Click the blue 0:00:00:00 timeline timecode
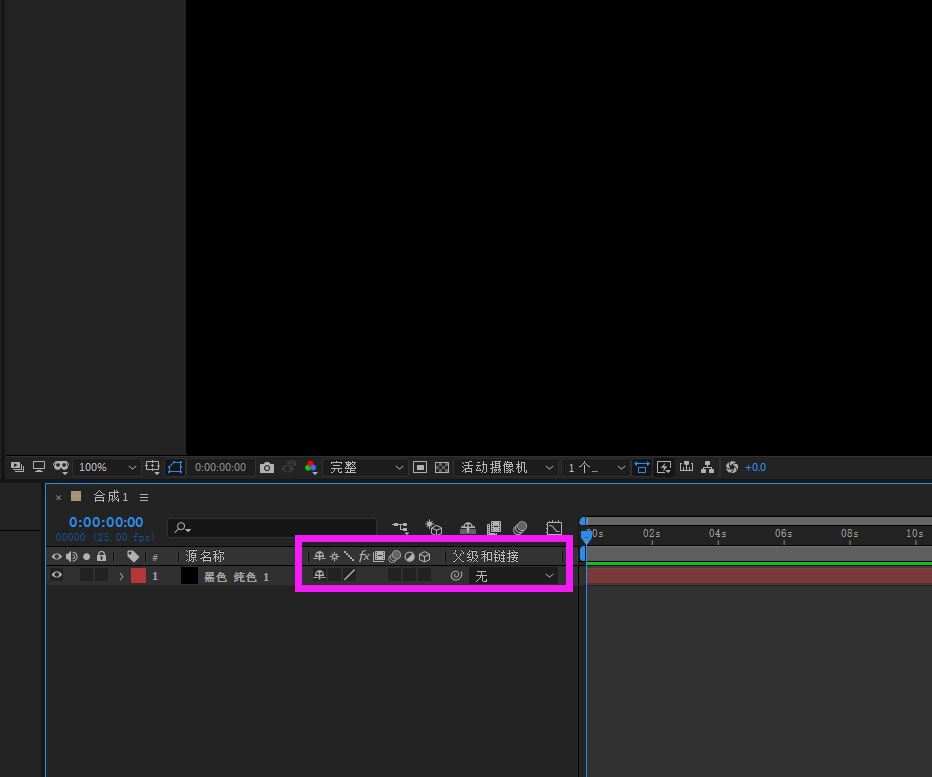Viewport: 932px width, 777px height. 106,522
